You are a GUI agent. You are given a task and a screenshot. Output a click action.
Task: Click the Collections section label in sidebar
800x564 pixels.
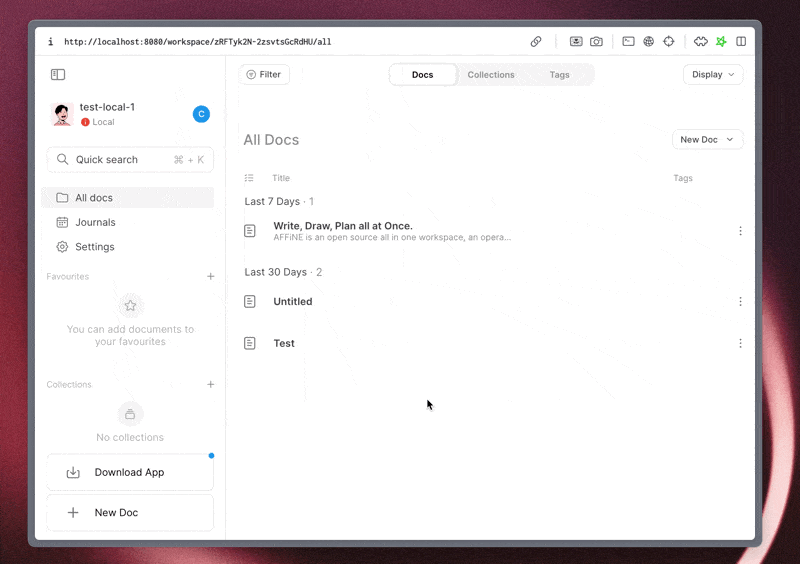[x=69, y=384]
